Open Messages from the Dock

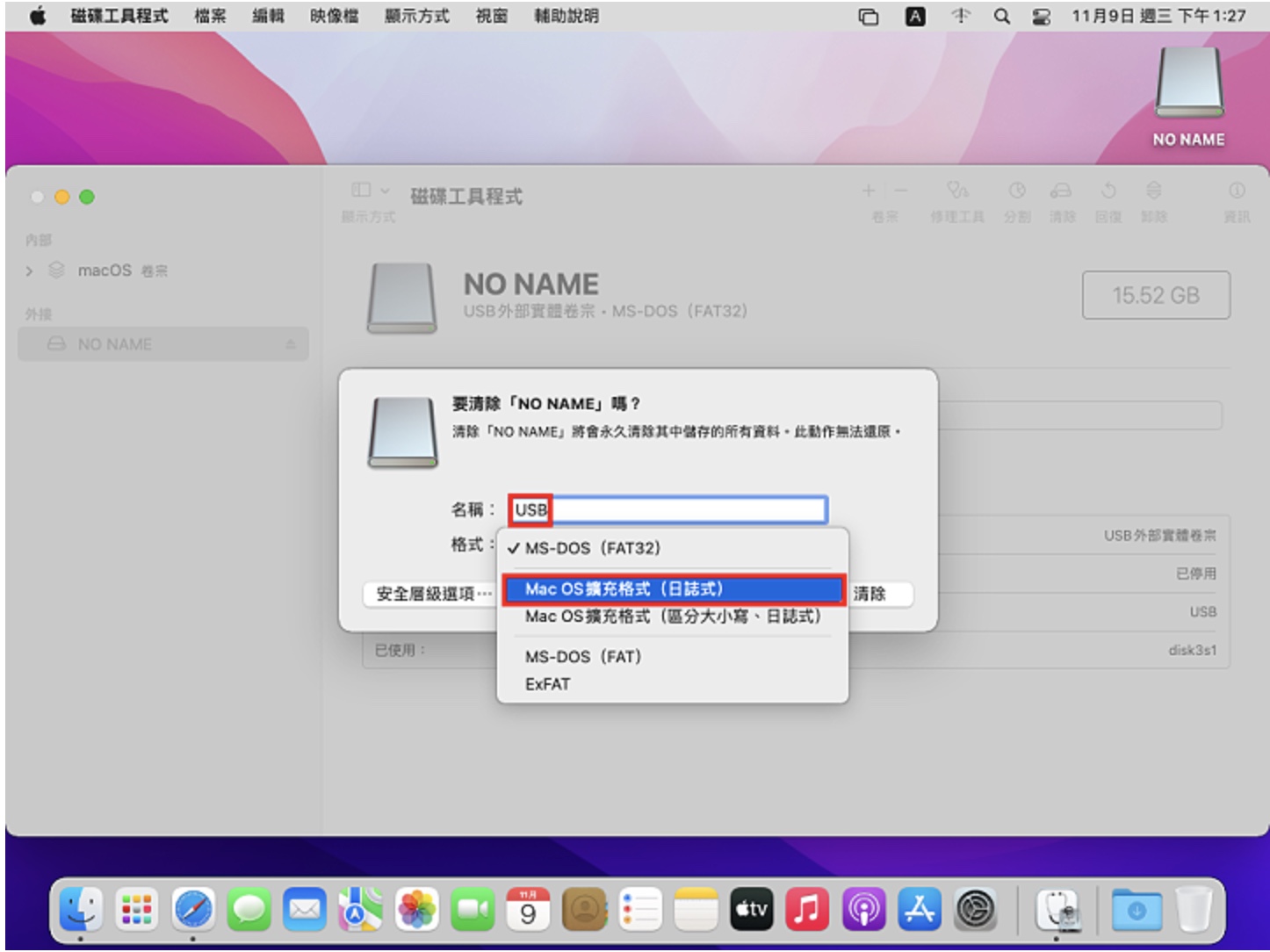click(249, 909)
